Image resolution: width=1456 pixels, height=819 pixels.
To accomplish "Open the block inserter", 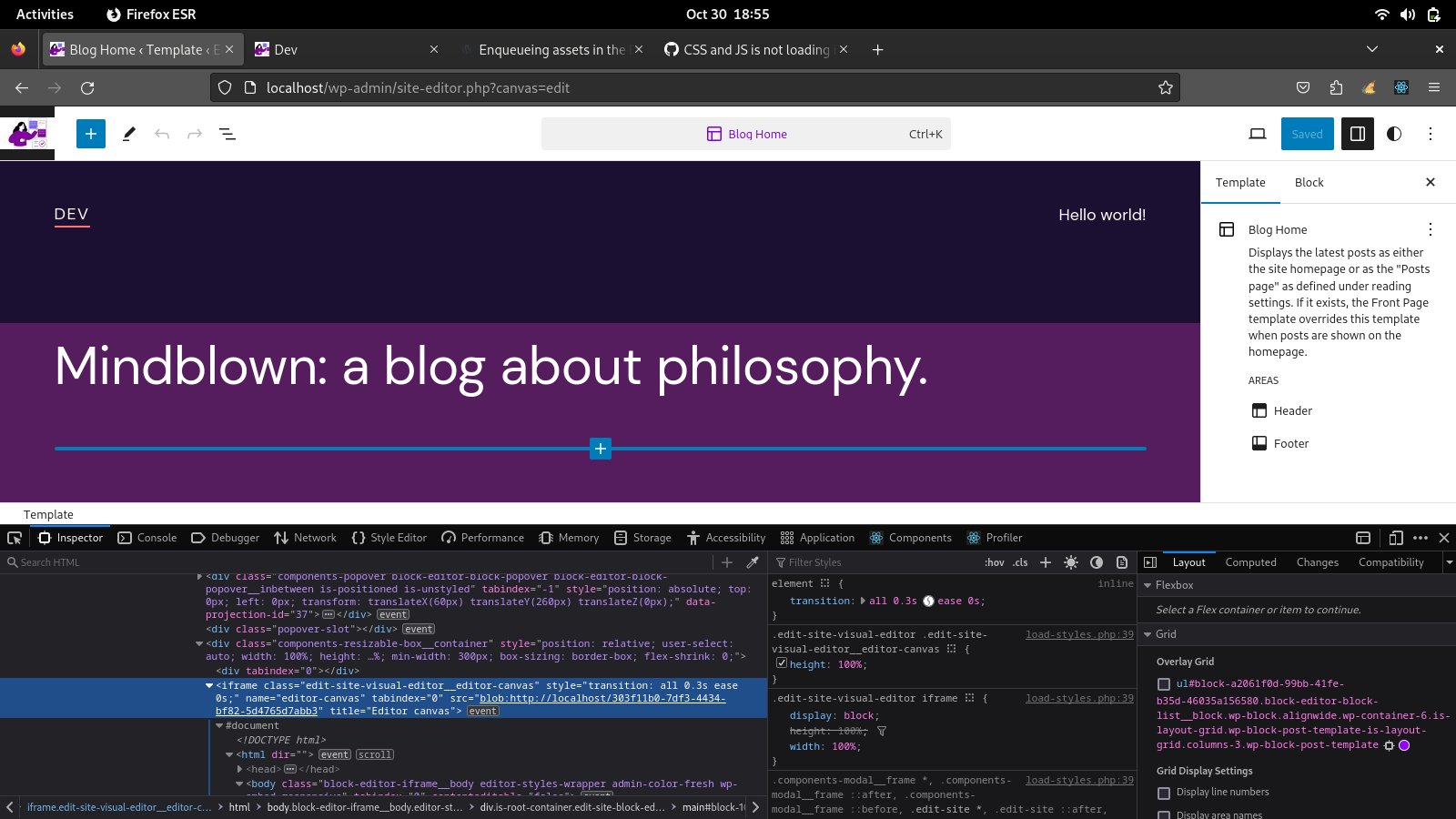I will tap(90, 134).
